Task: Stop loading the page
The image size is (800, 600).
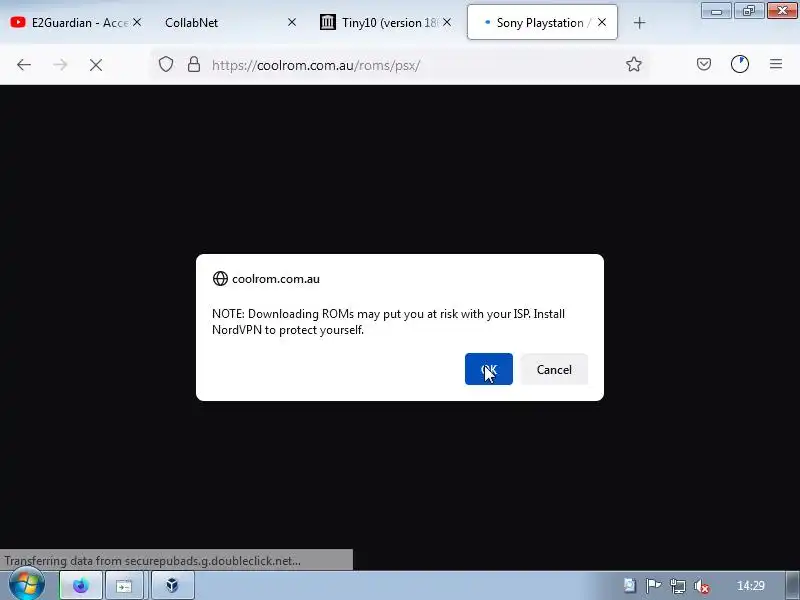Action: [96, 65]
